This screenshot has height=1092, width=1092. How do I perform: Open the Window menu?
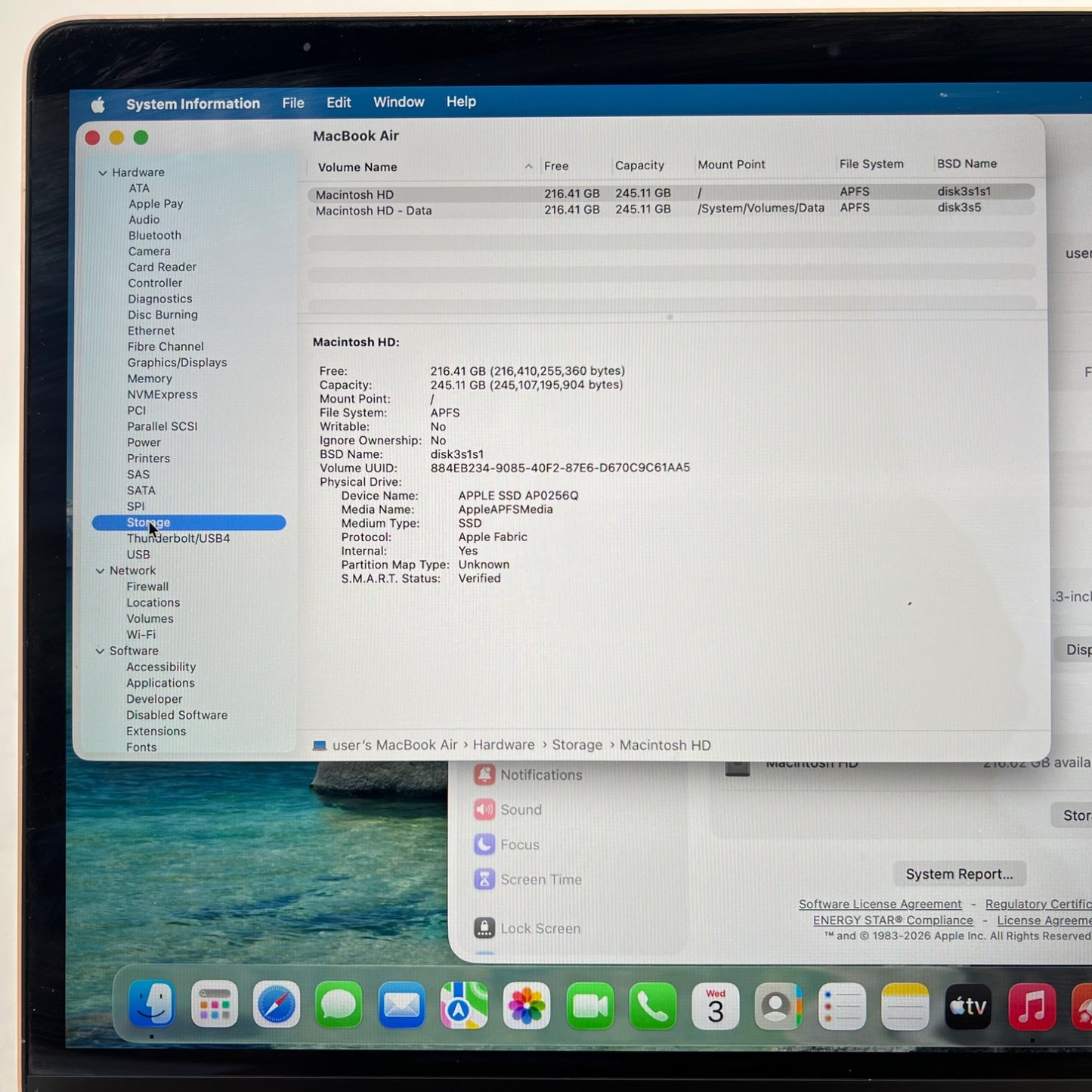399,102
